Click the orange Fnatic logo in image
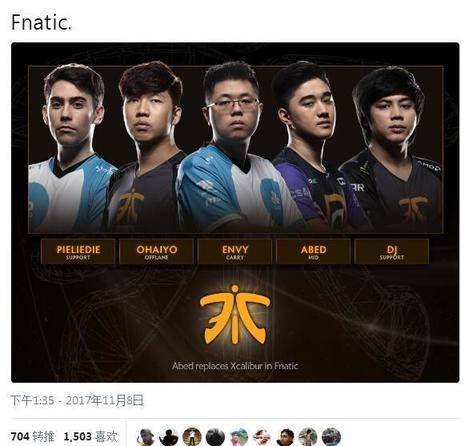Screen dimensions: 473x446 tap(235, 315)
